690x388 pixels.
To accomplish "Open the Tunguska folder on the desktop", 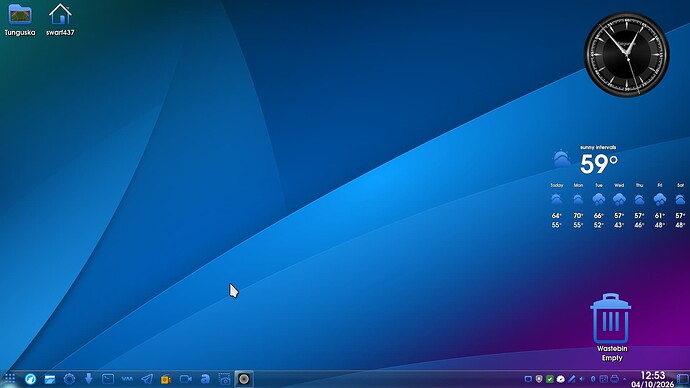I will 20,20.
